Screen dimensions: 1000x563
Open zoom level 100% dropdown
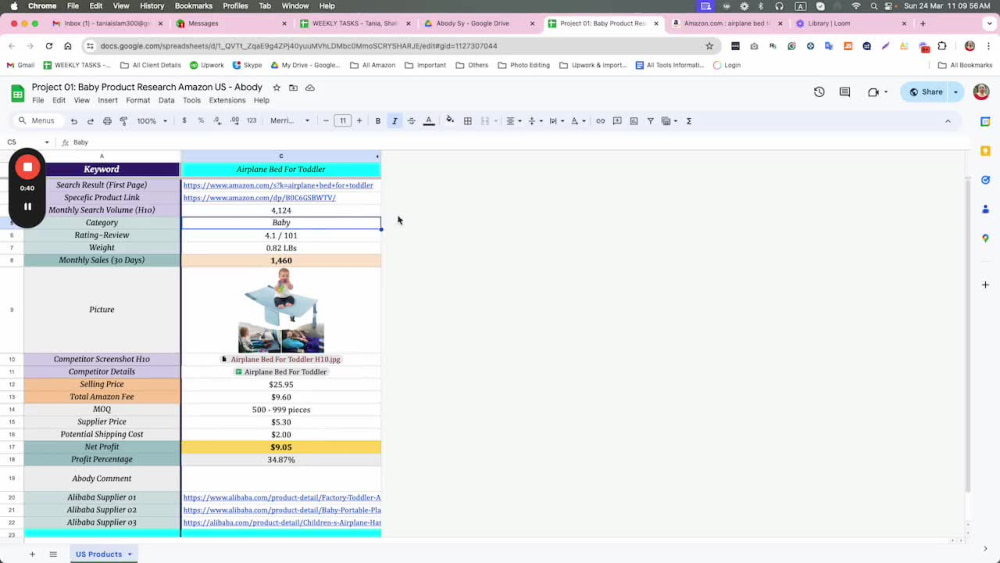152,121
